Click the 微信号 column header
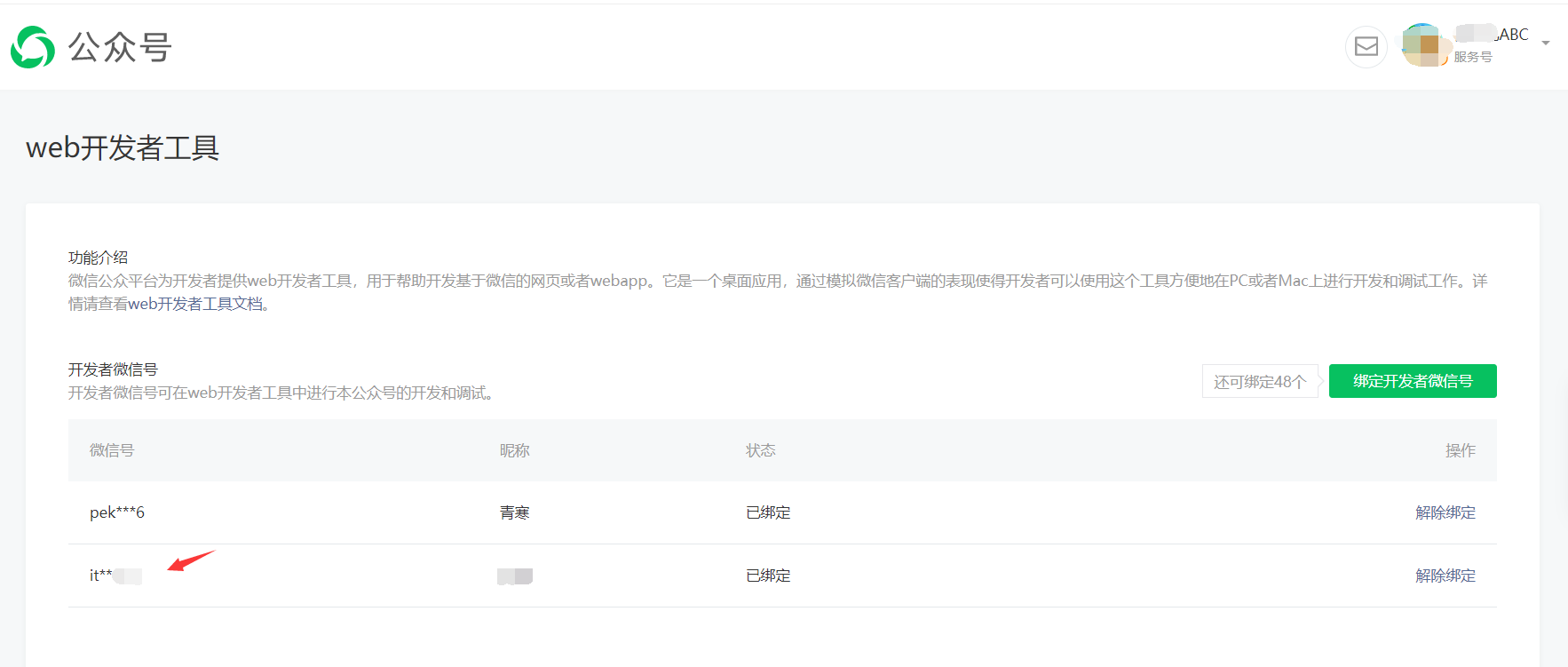 click(x=112, y=450)
